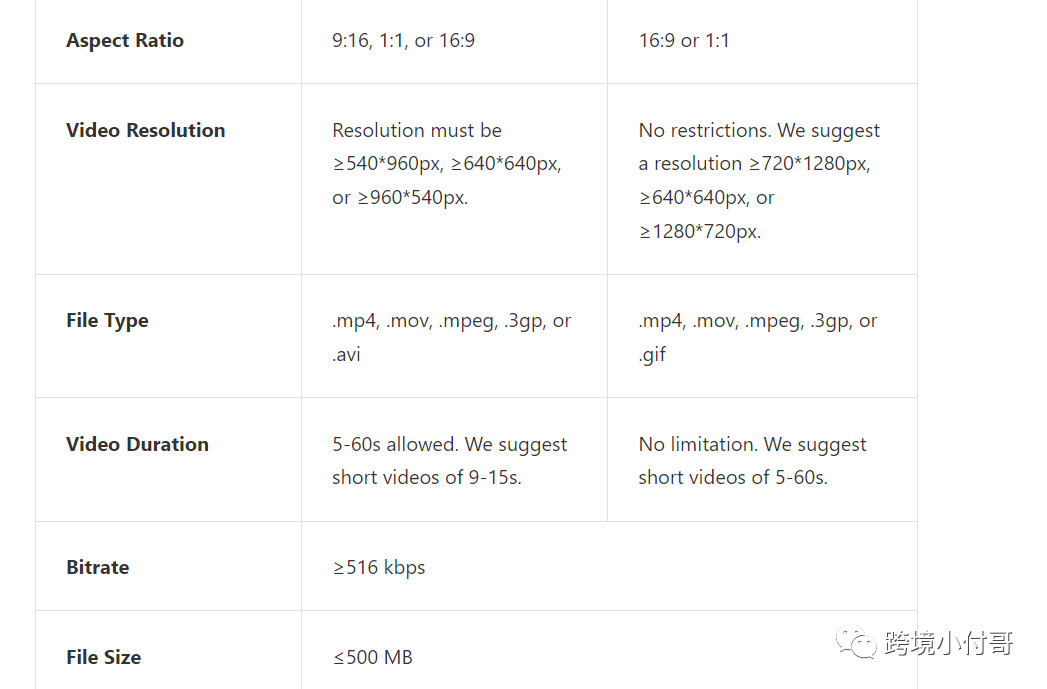
Task: Click the file type cell ending in .avi
Action: pos(451,337)
